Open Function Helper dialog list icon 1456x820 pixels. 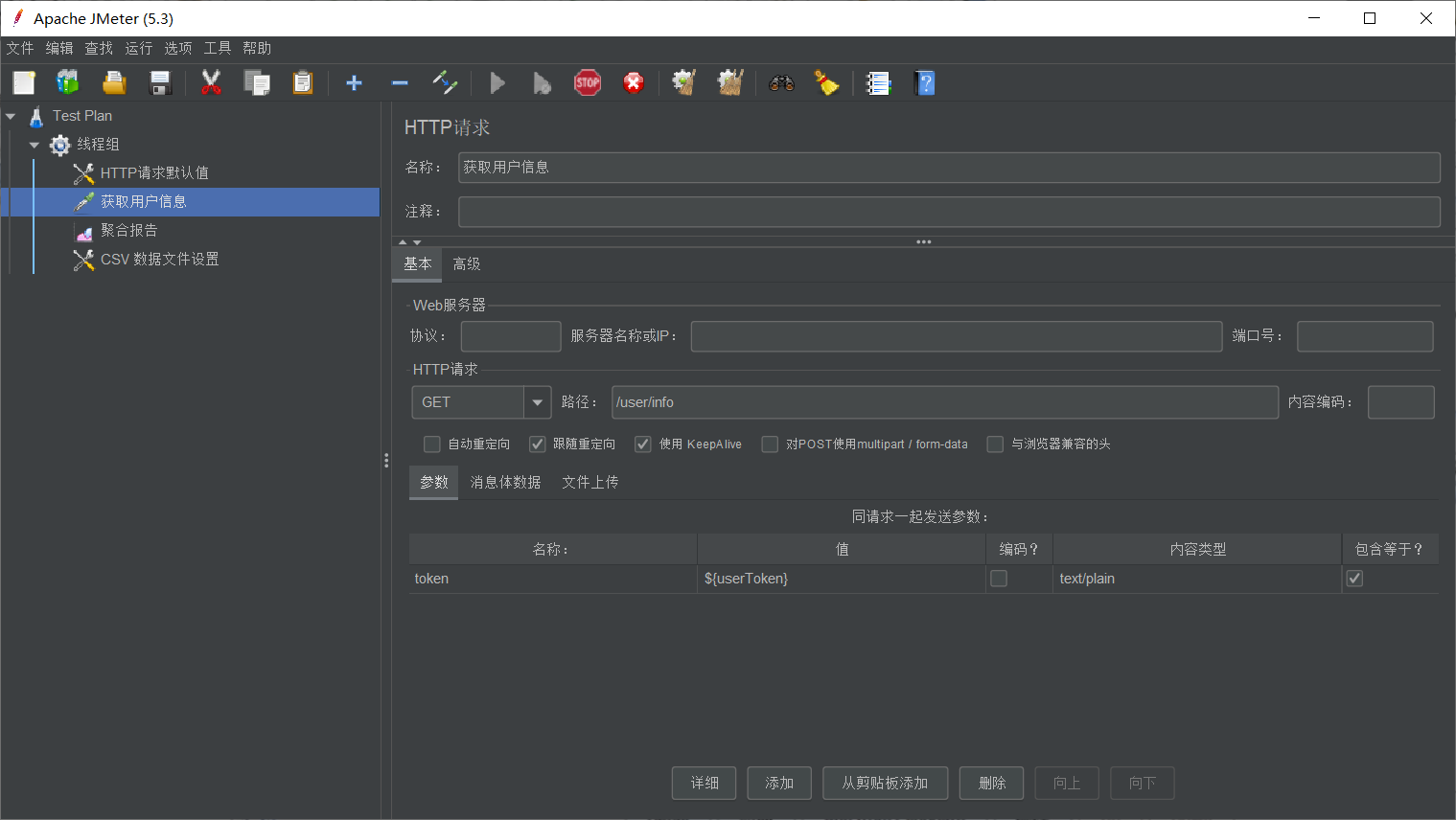[x=878, y=83]
